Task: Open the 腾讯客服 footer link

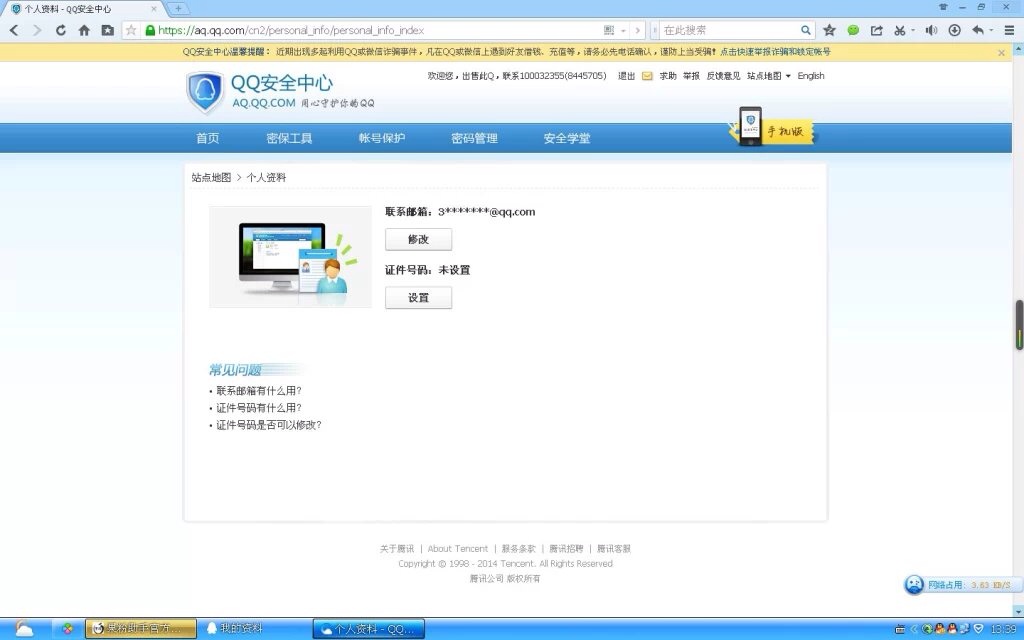Action: coord(614,549)
